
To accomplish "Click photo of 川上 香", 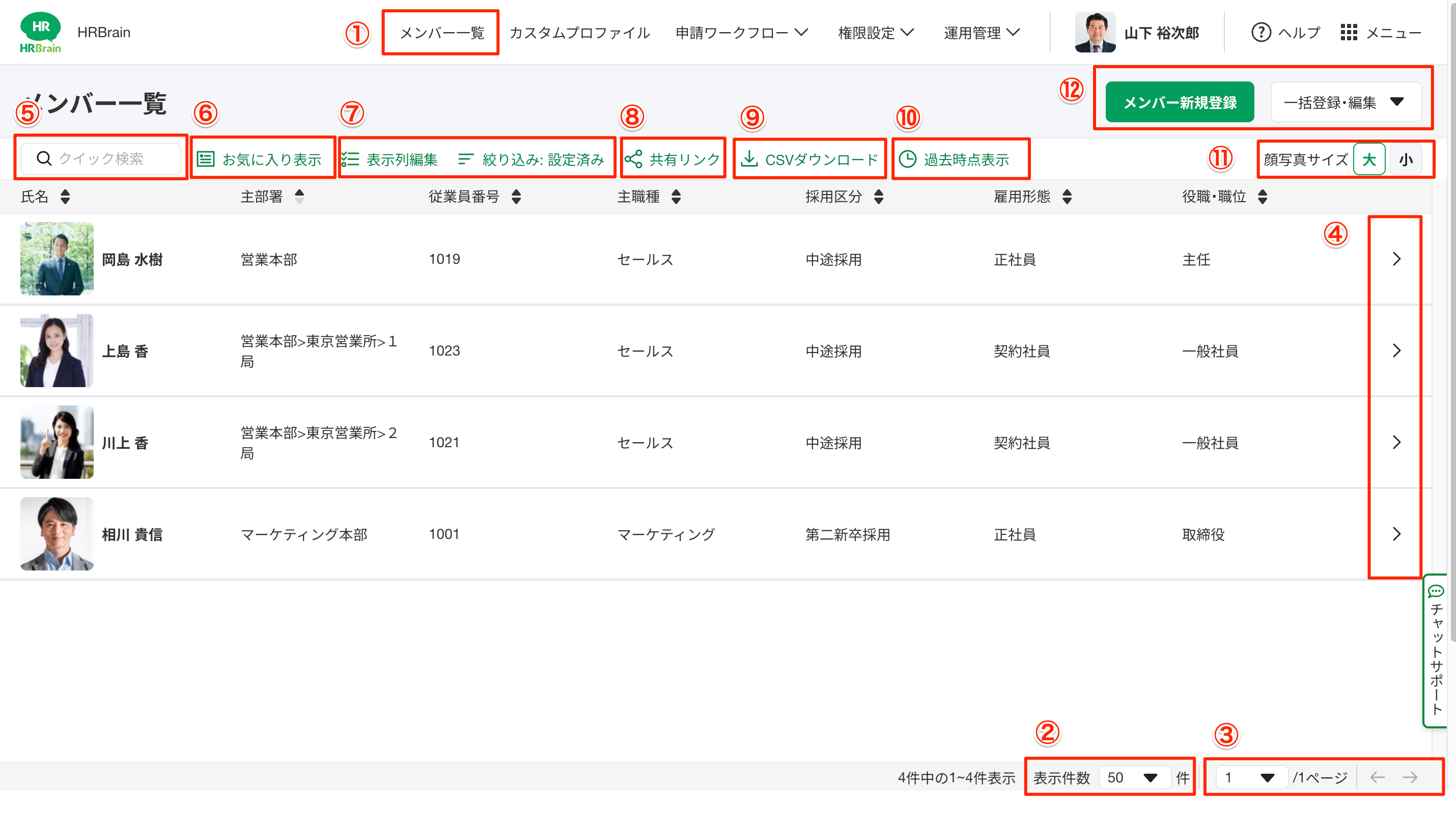I will coord(57,442).
